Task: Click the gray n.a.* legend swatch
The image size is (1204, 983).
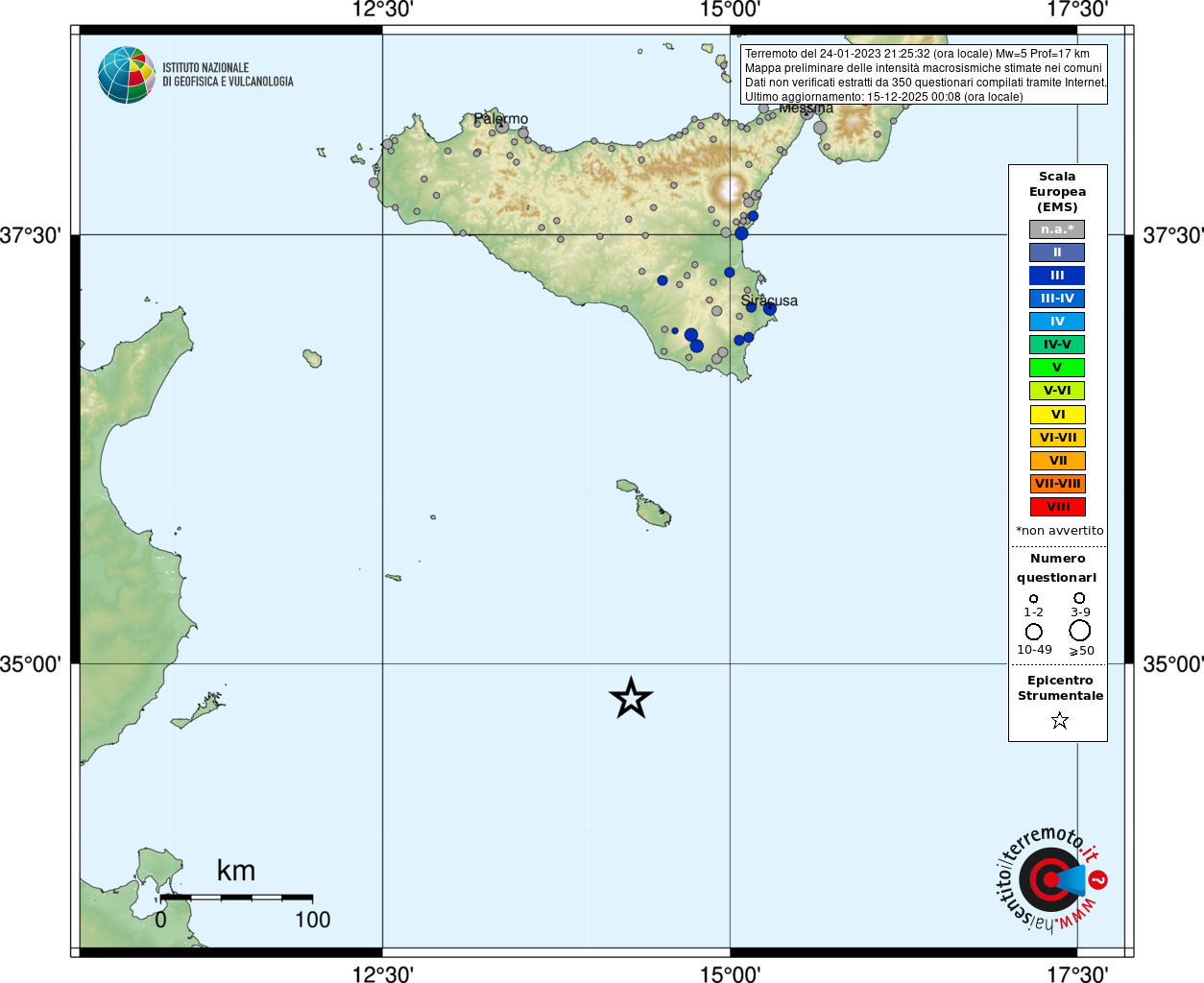Action: 1057,229
